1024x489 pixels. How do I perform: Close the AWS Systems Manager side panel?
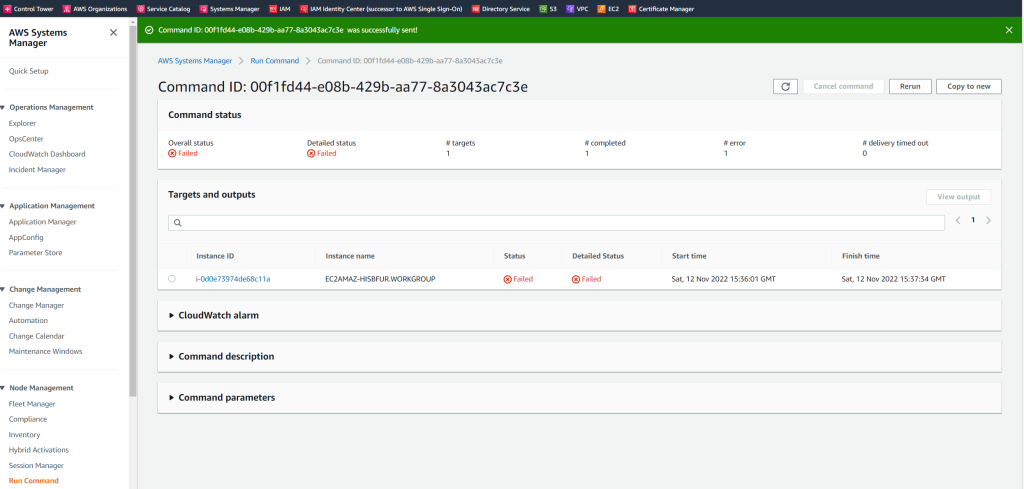pos(113,33)
